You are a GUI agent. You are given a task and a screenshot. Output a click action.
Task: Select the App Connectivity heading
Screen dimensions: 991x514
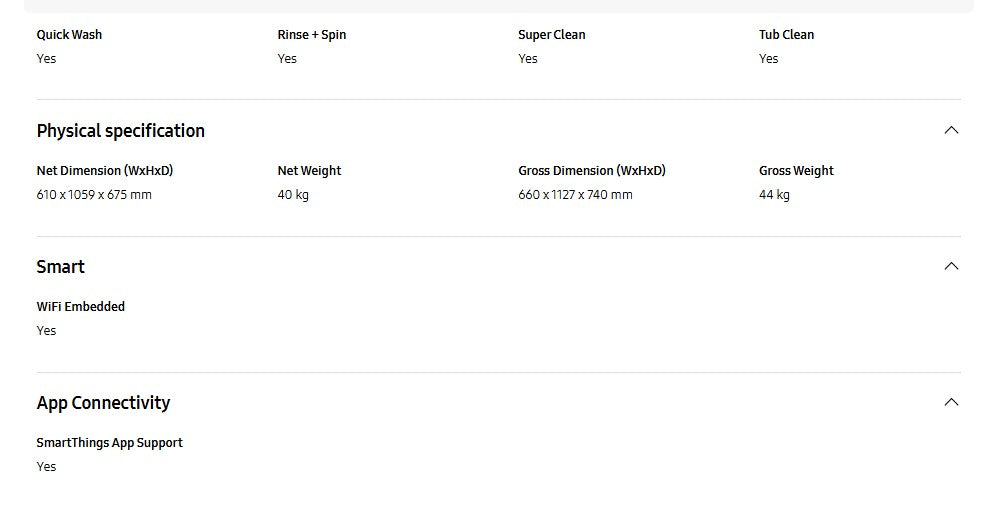point(103,403)
